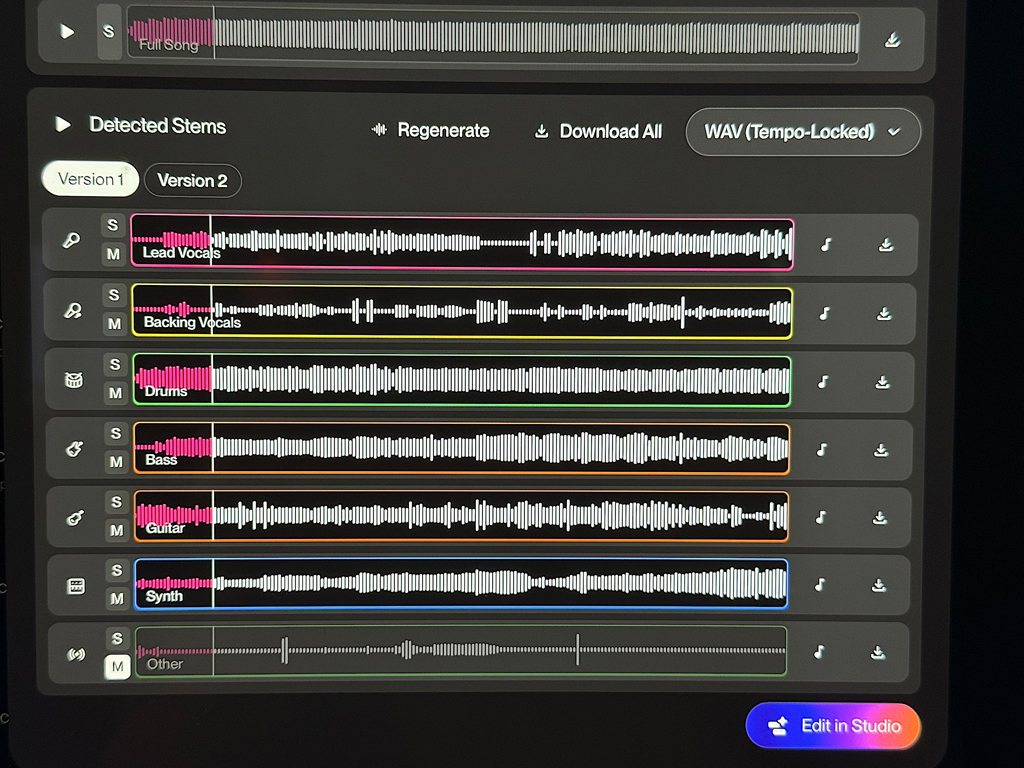The image size is (1024, 768).
Task: Click the music note icon for Drums
Action: point(823,381)
